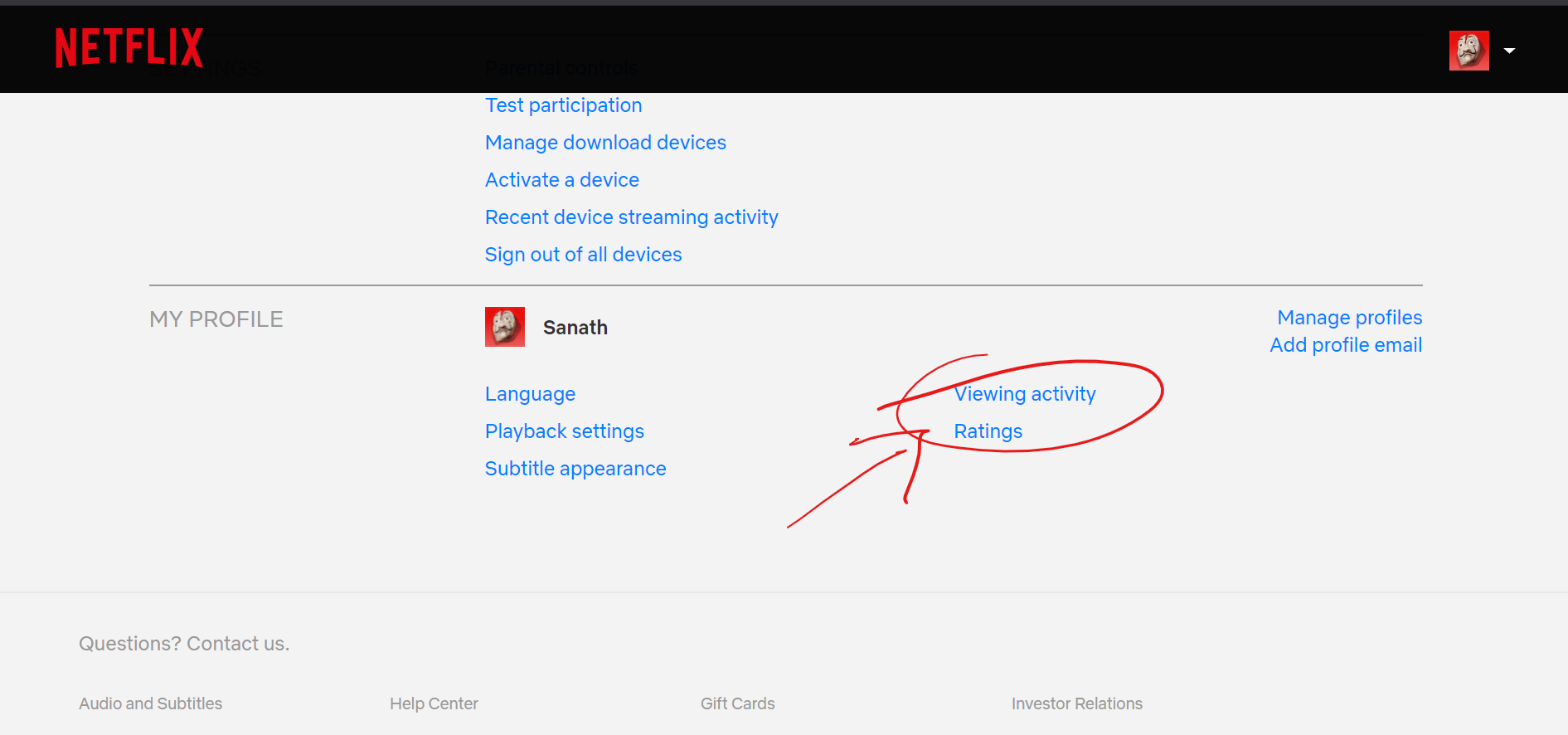Click Sanath profile picture
This screenshot has height=735, width=1568.
tap(505, 327)
